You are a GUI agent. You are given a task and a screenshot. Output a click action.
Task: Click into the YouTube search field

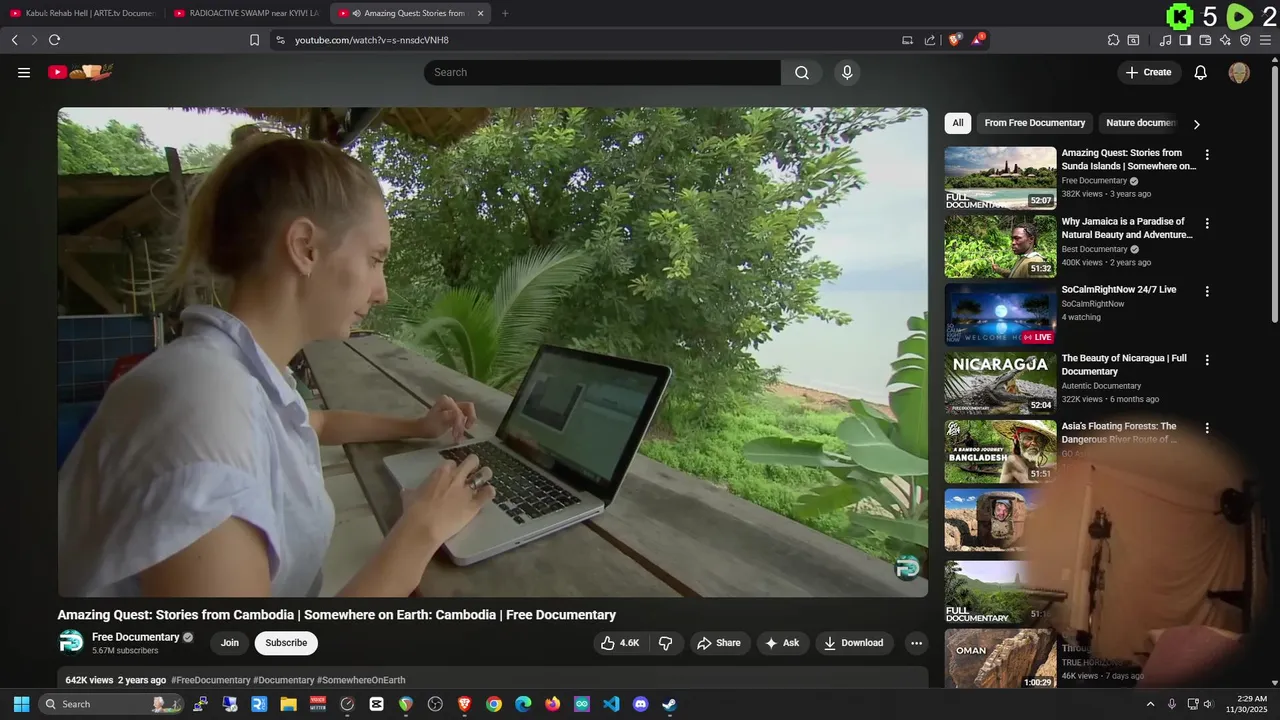pos(603,72)
